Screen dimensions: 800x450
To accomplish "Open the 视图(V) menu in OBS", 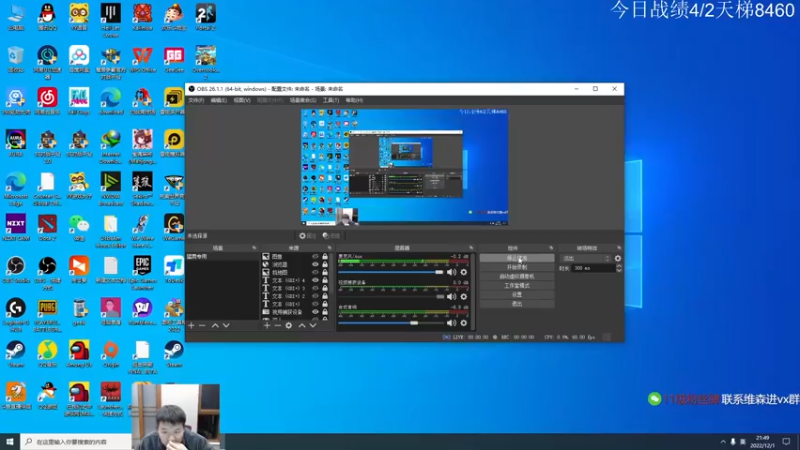I will tap(242, 101).
